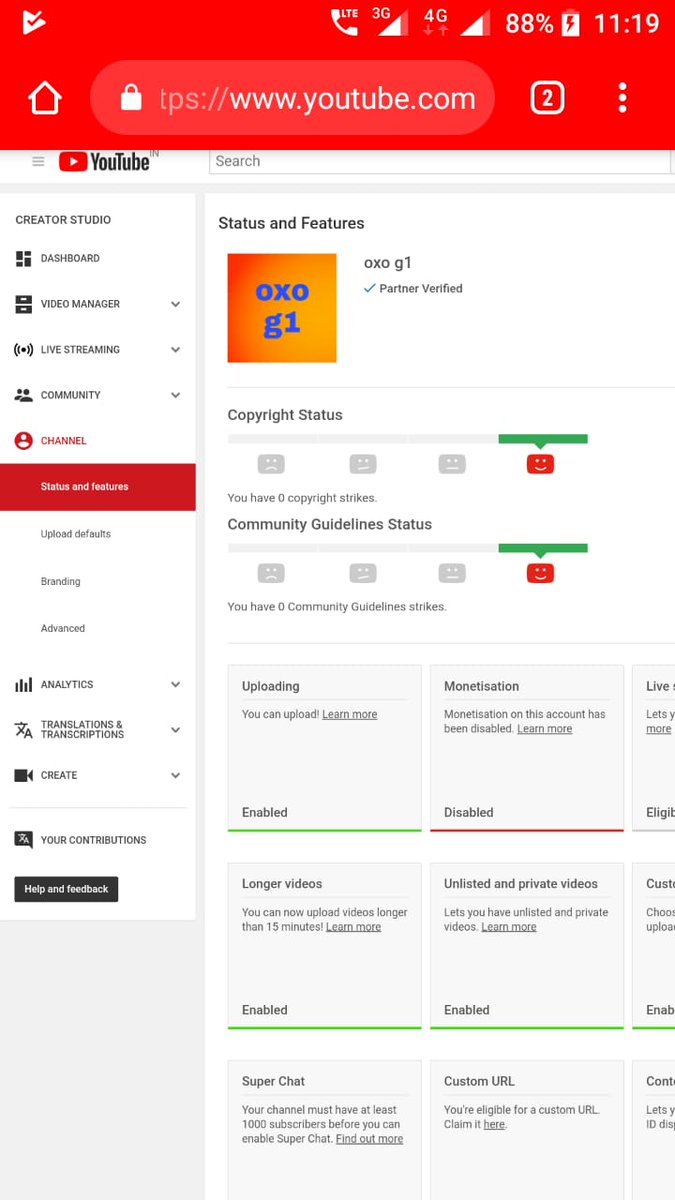This screenshot has width=675, height=1200.
Task: Click Learn more in the Uploading card
Action: [349, 714]
